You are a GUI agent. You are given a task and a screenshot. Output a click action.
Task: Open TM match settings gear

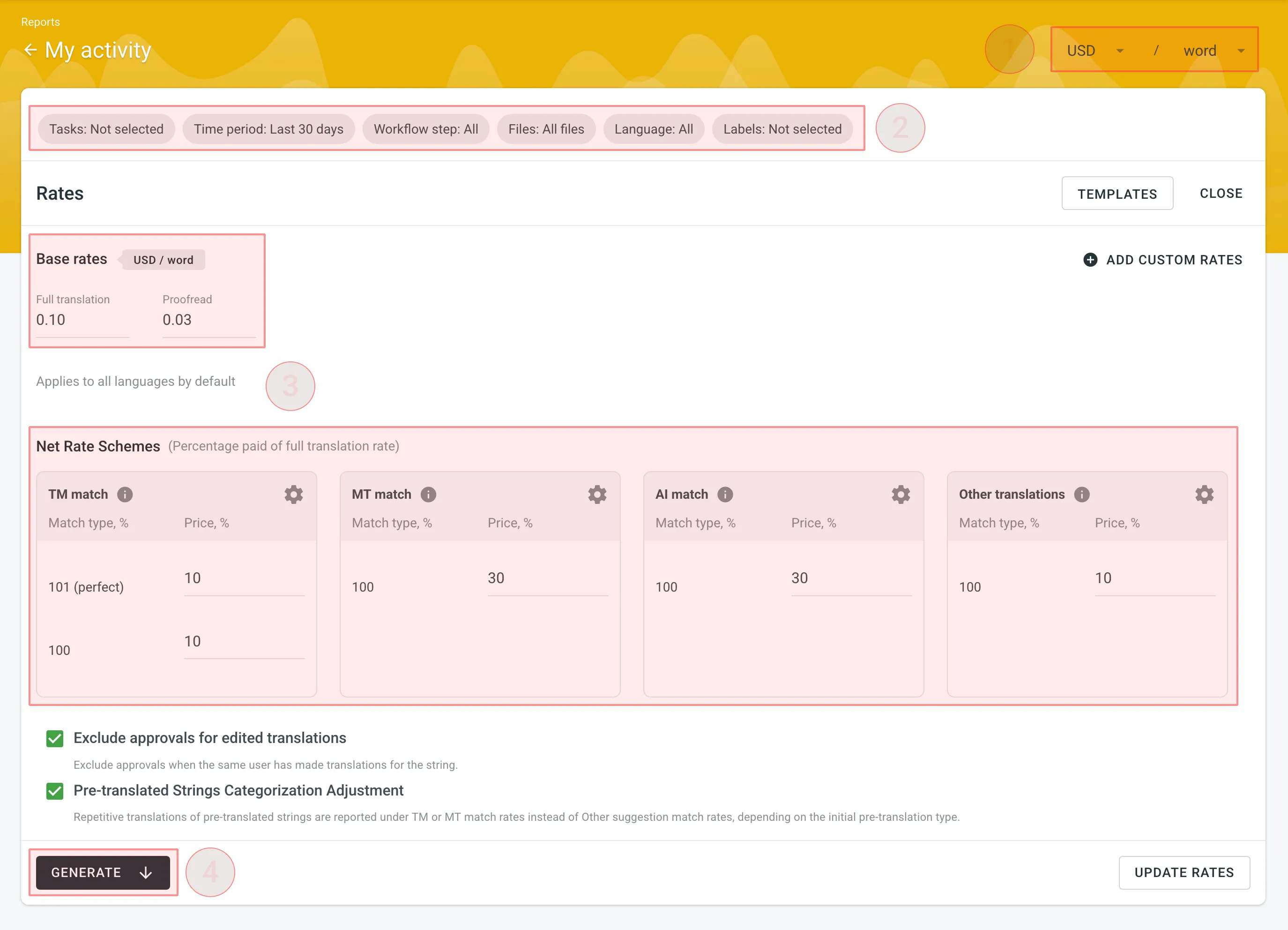[x=294, y=494]
